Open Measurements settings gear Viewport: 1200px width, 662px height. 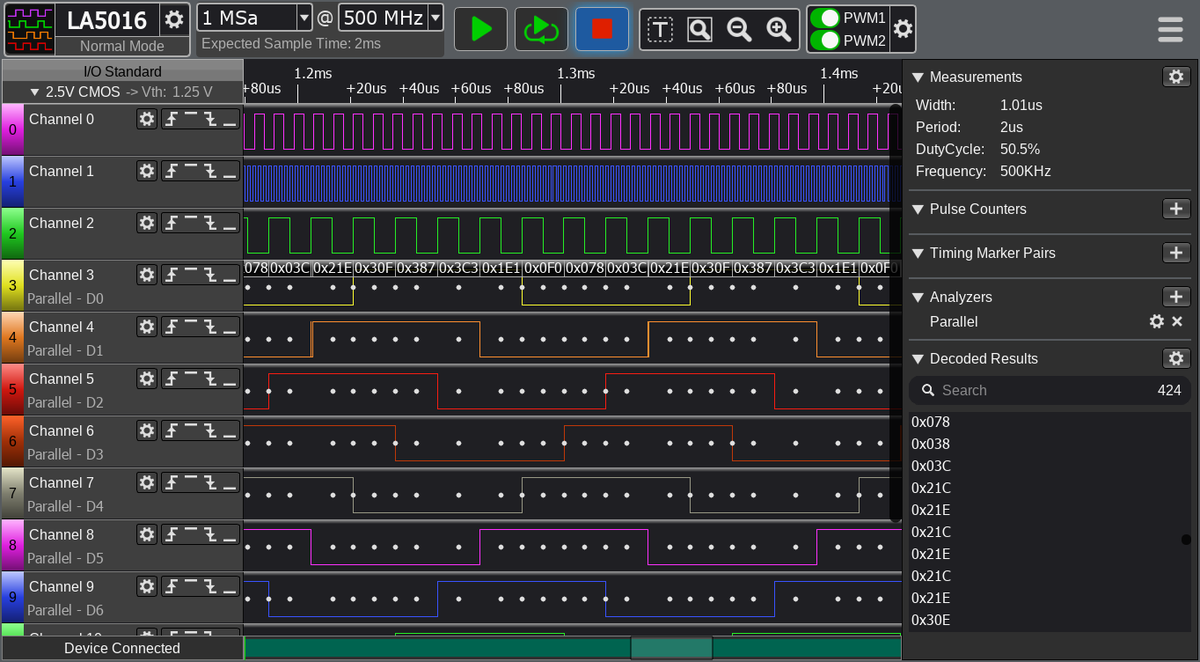[1176, 77]
